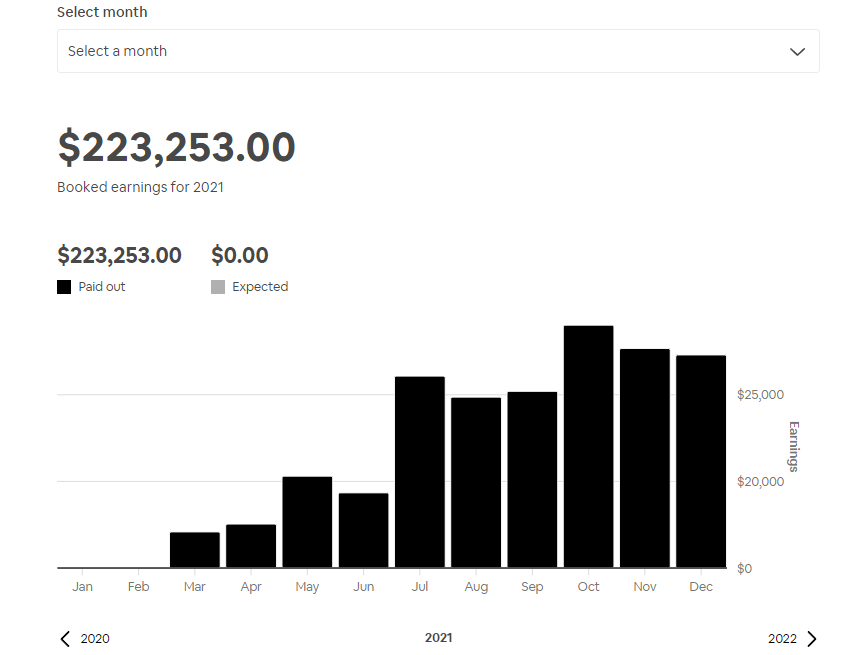Viewport: 851px width, 655px height.
Task: Select the March earnings bar
Action: click(x=195, y=550)
